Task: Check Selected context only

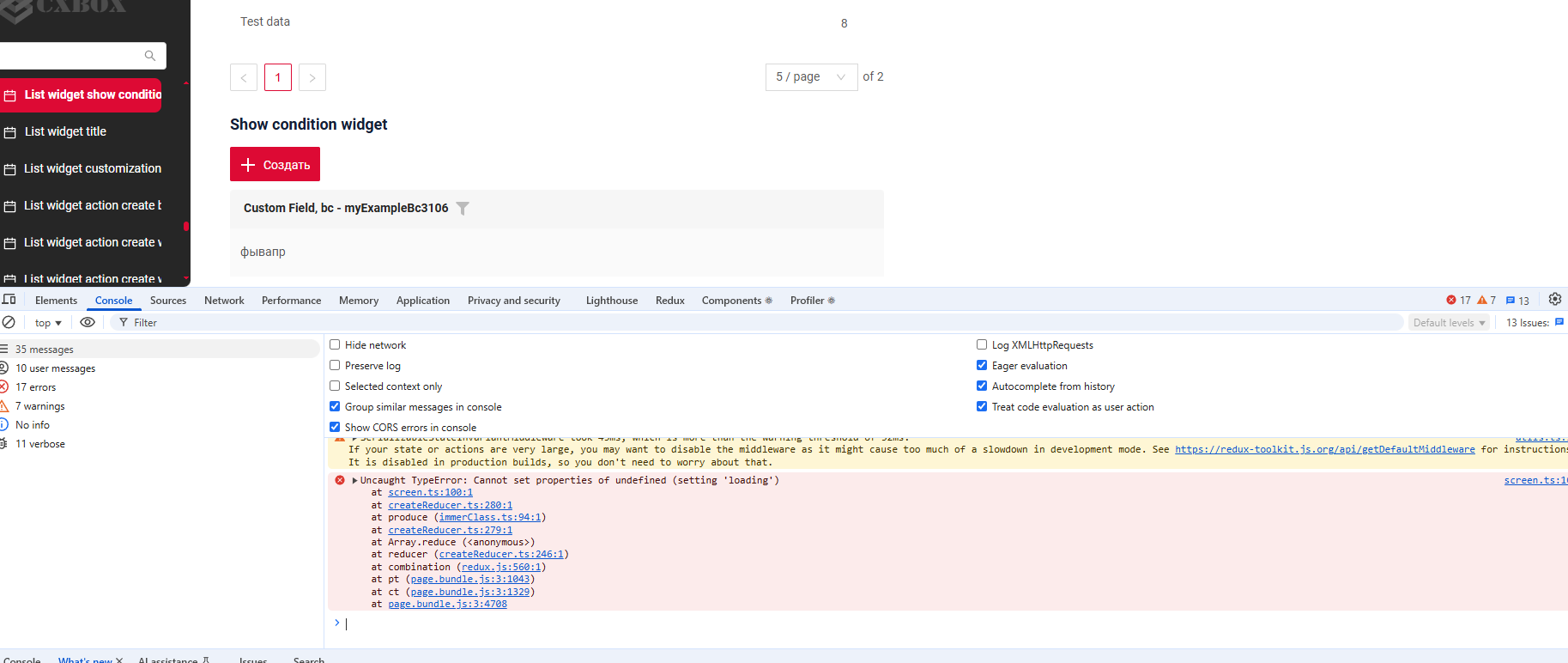Action: click(335, 386)
